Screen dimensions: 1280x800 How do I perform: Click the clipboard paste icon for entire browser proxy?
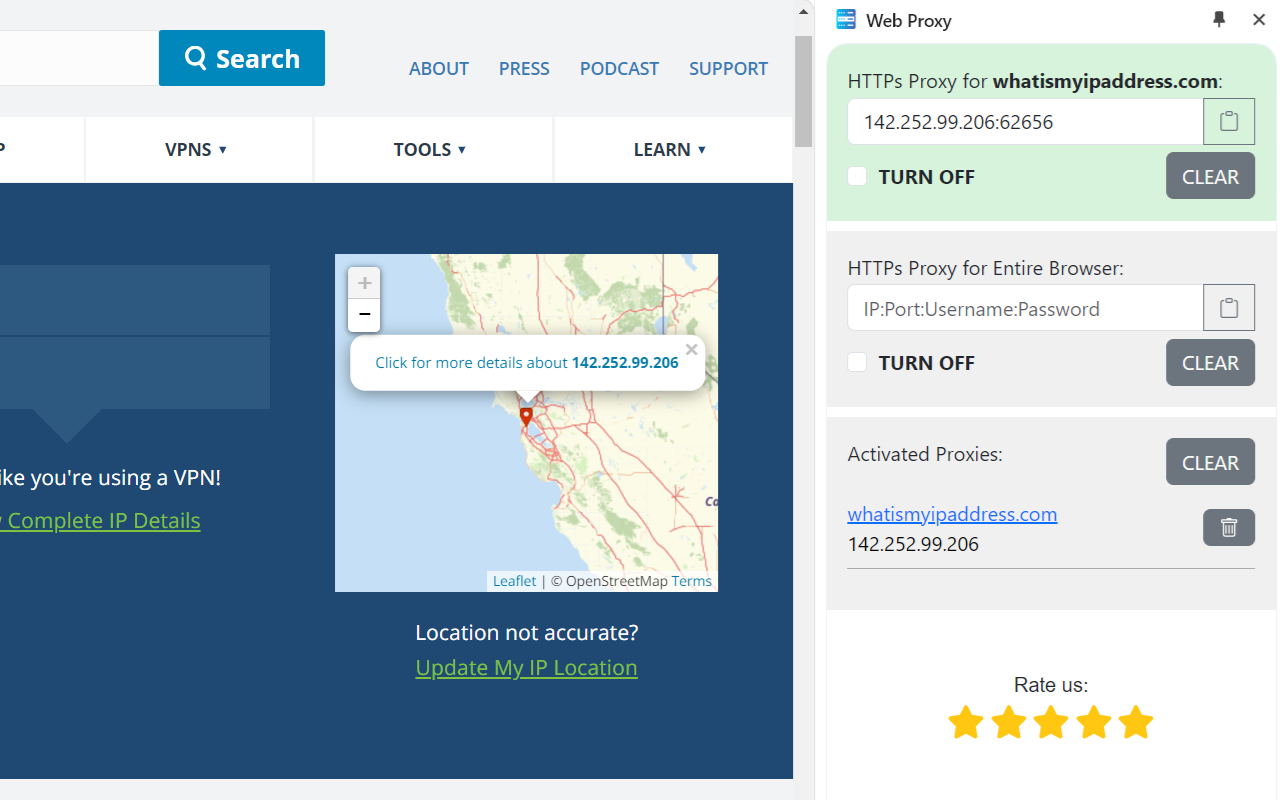tap(1229, 308)
